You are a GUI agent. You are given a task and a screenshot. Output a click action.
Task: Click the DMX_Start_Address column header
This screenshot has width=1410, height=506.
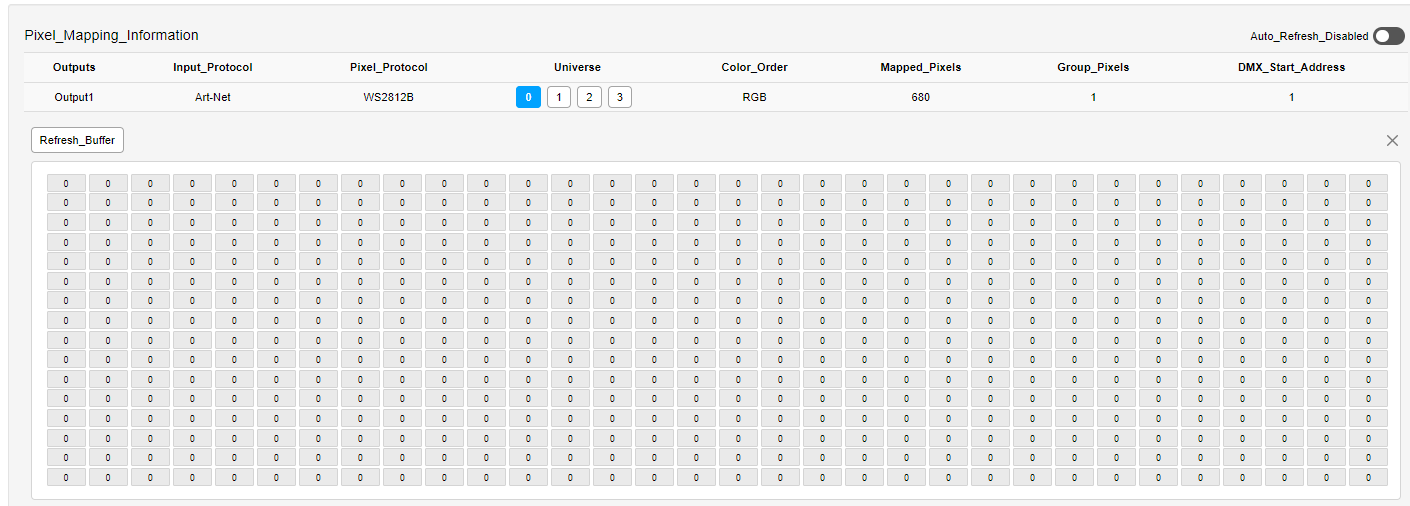[x=1291, y=67]
